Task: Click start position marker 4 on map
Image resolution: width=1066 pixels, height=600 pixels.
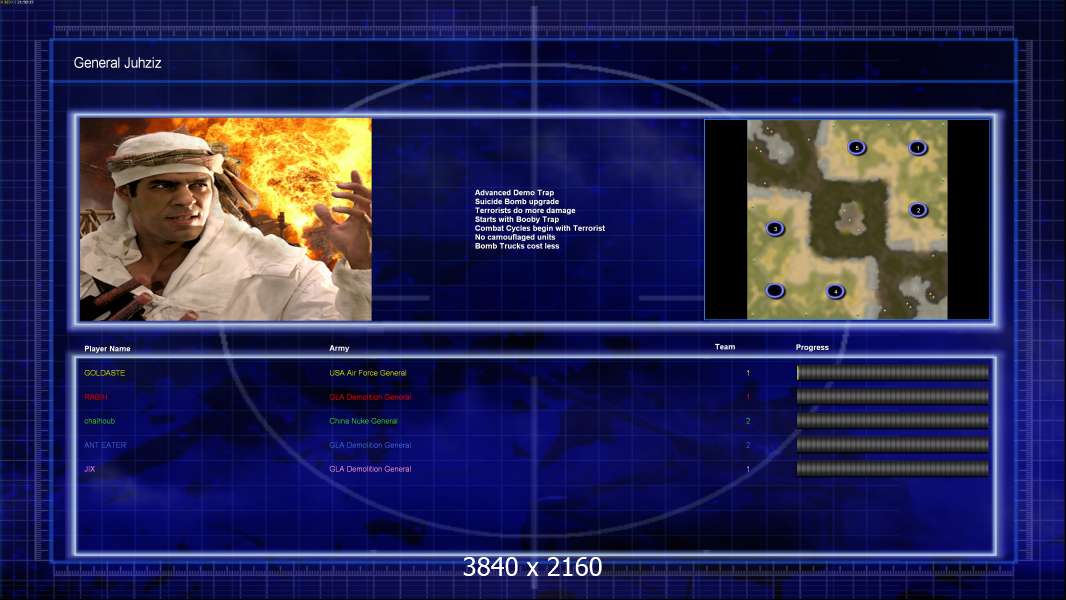Action: click(x=836, y=292)
